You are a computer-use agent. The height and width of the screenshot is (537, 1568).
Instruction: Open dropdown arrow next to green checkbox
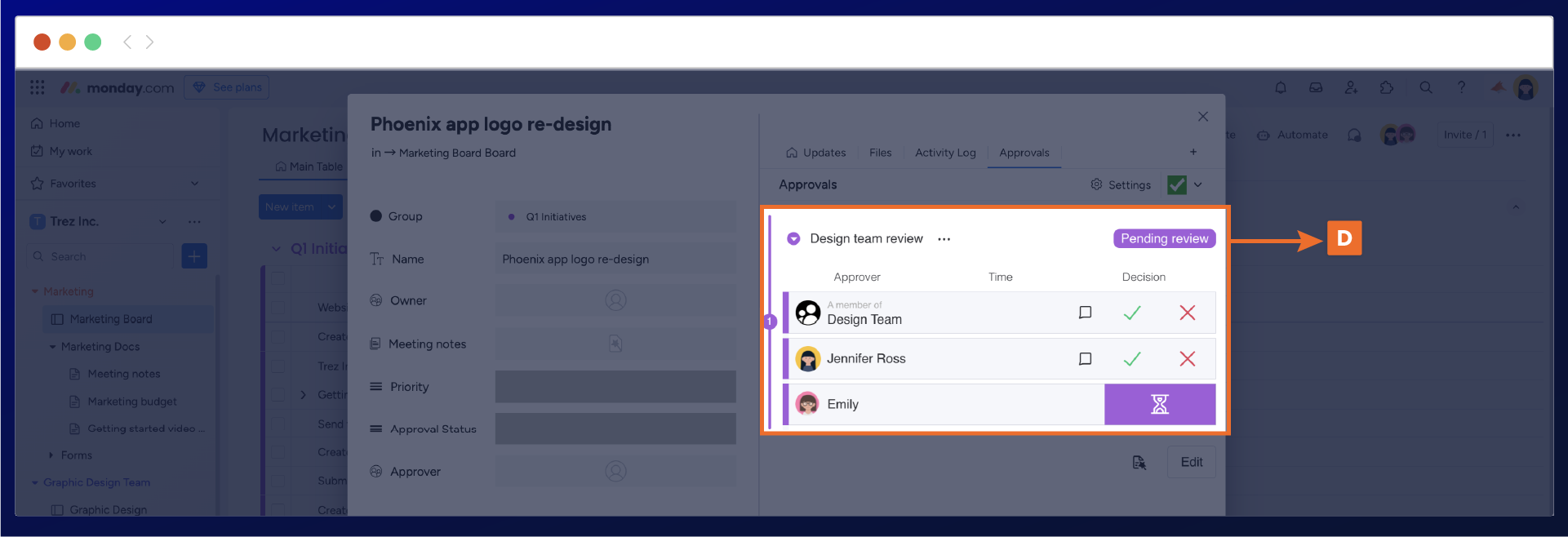click(x=1198, y=185)
